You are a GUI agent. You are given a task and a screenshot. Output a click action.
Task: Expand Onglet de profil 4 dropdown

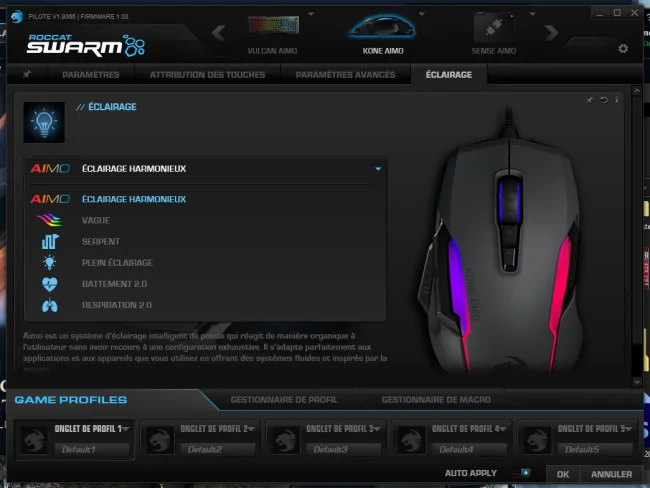tap(502, 429)
